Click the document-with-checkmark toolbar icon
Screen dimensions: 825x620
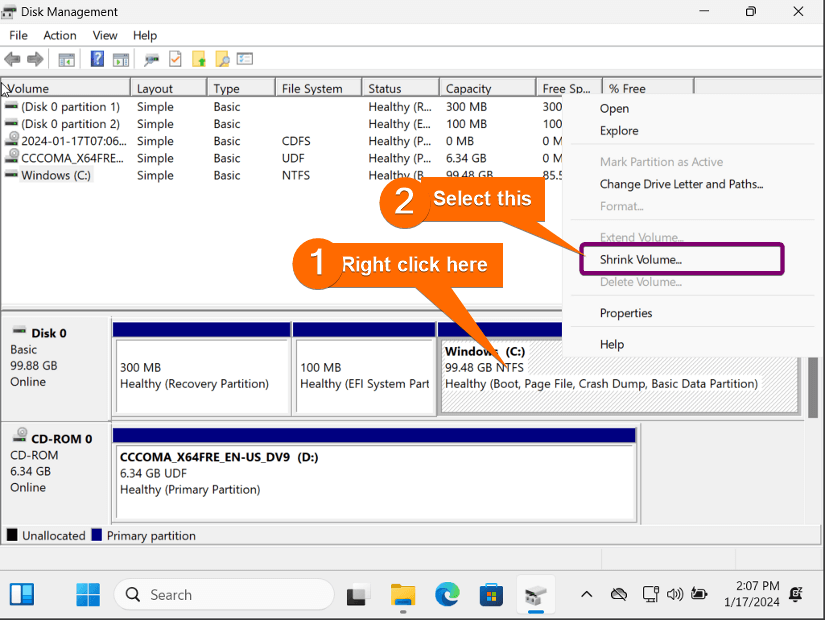coord(175,59)
